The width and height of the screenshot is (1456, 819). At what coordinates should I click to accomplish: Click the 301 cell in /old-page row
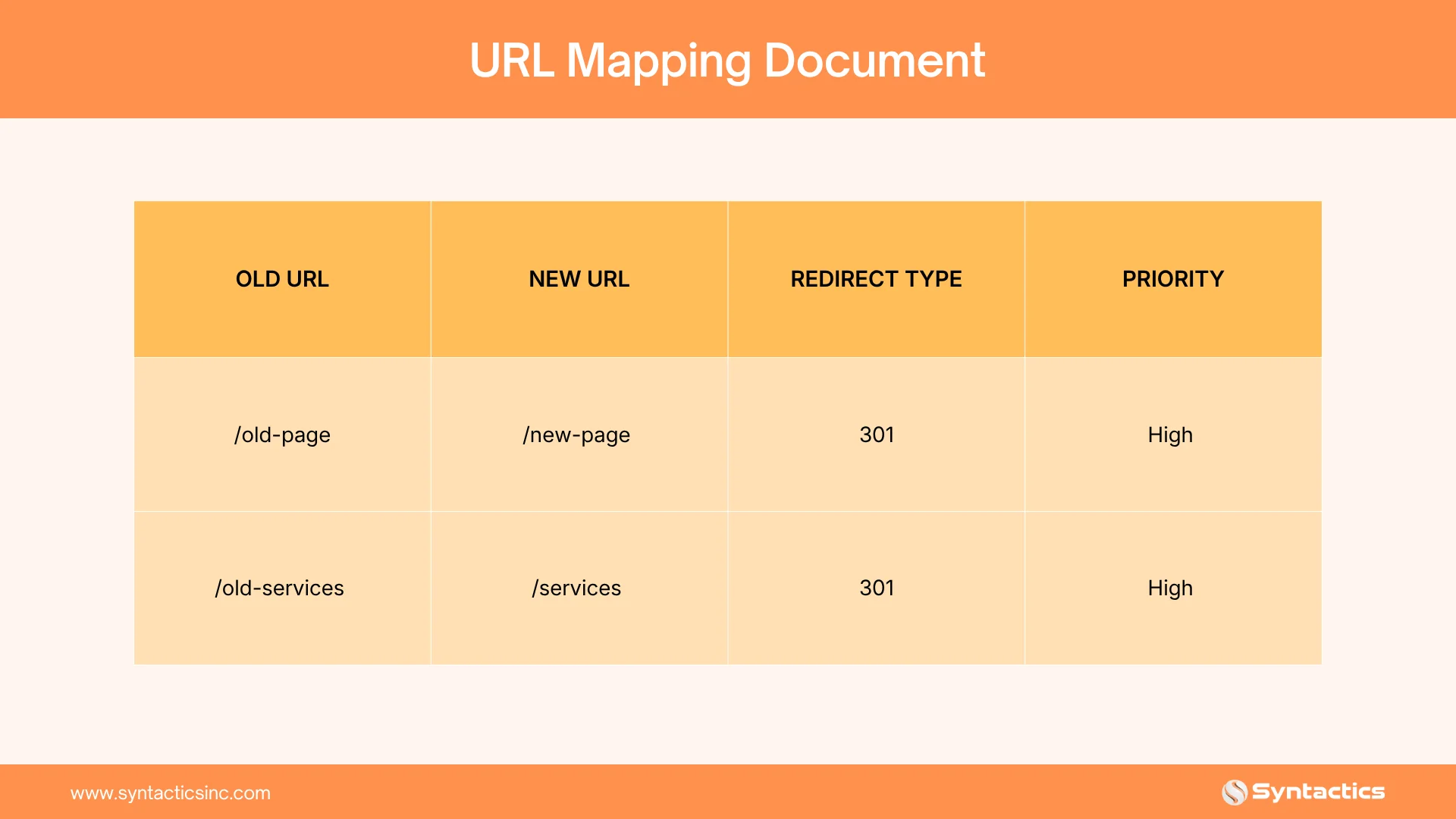tap(876, 435)
